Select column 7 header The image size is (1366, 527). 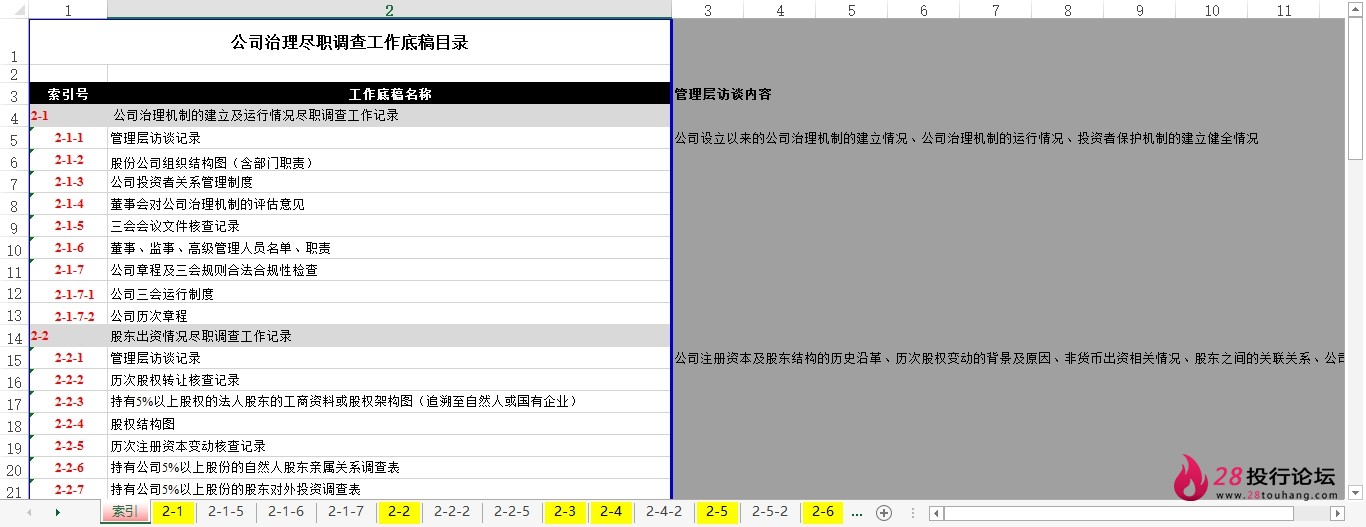(996, 10)
